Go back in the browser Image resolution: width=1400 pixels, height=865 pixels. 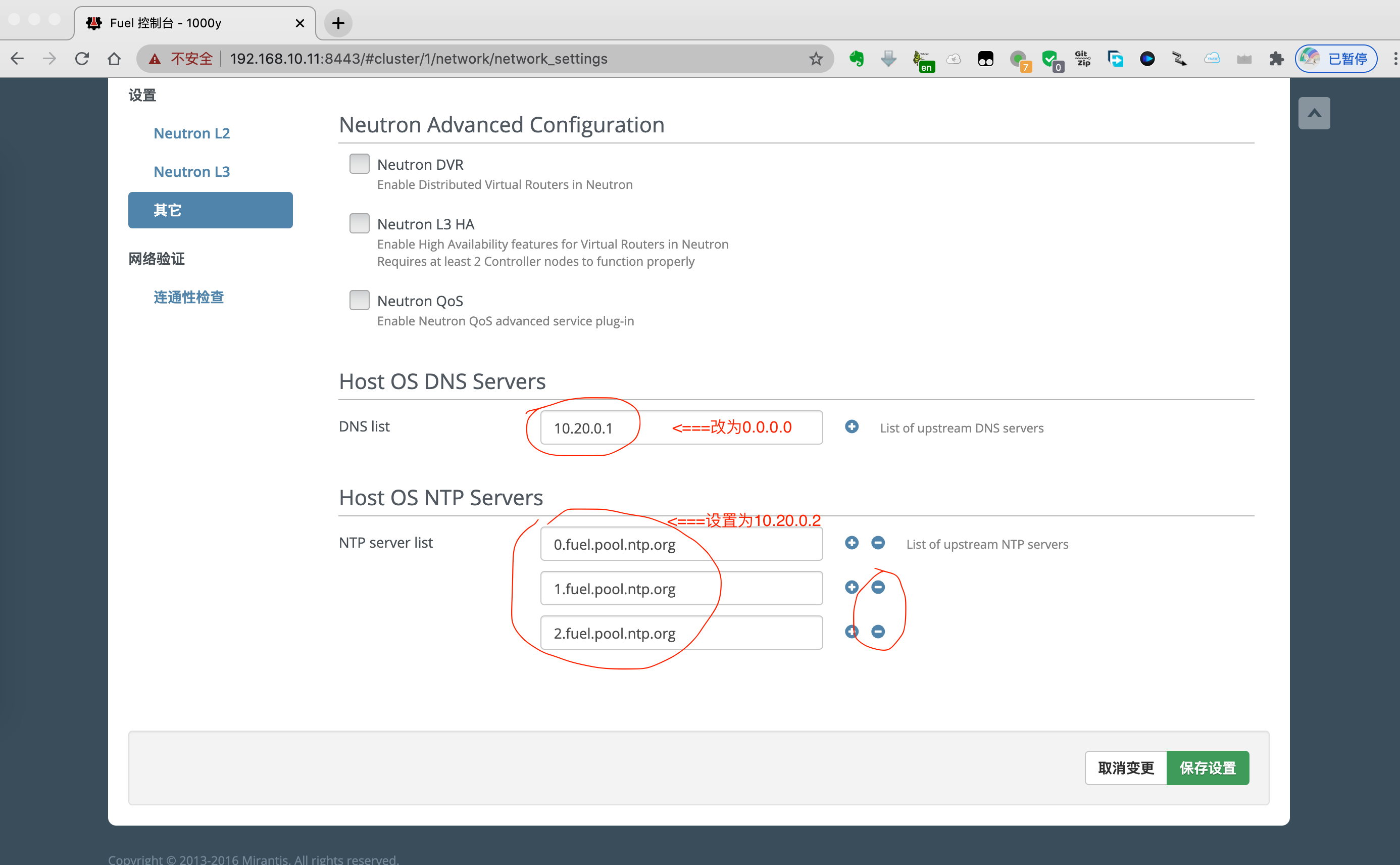[17, 58]
